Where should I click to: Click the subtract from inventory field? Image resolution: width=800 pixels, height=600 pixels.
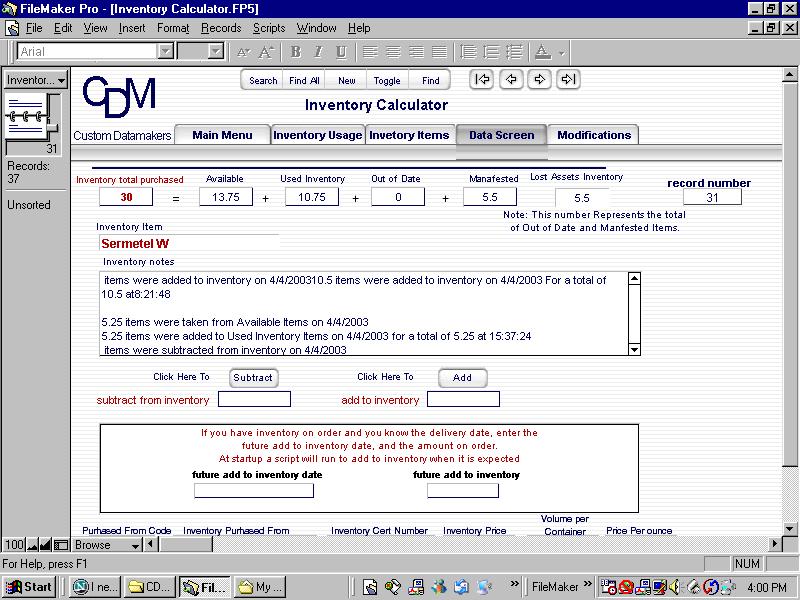pos(254,399)
